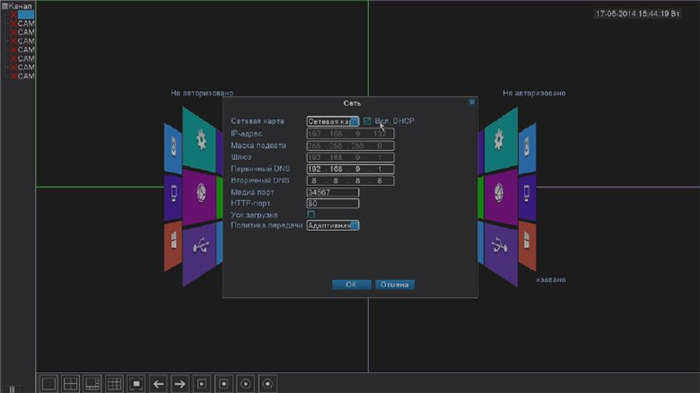Expand the Сетевая карта dropdown
This screenshot has width=700, height=393.
tap(333, 121)
